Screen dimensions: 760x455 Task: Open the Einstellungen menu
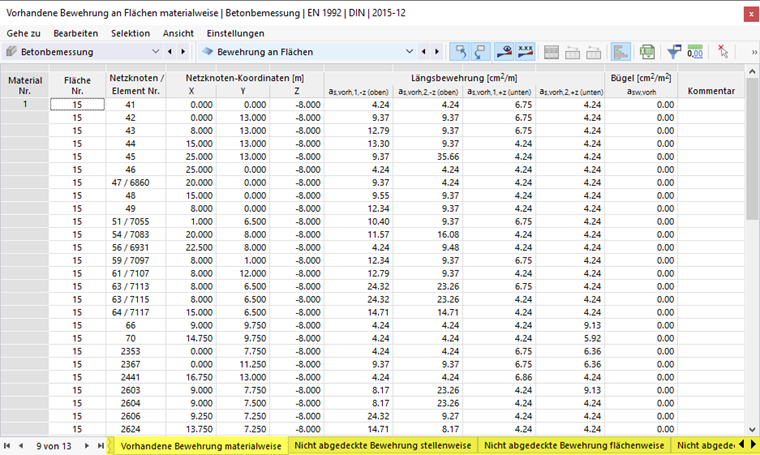pyautogui.click(x=236, y=33)
